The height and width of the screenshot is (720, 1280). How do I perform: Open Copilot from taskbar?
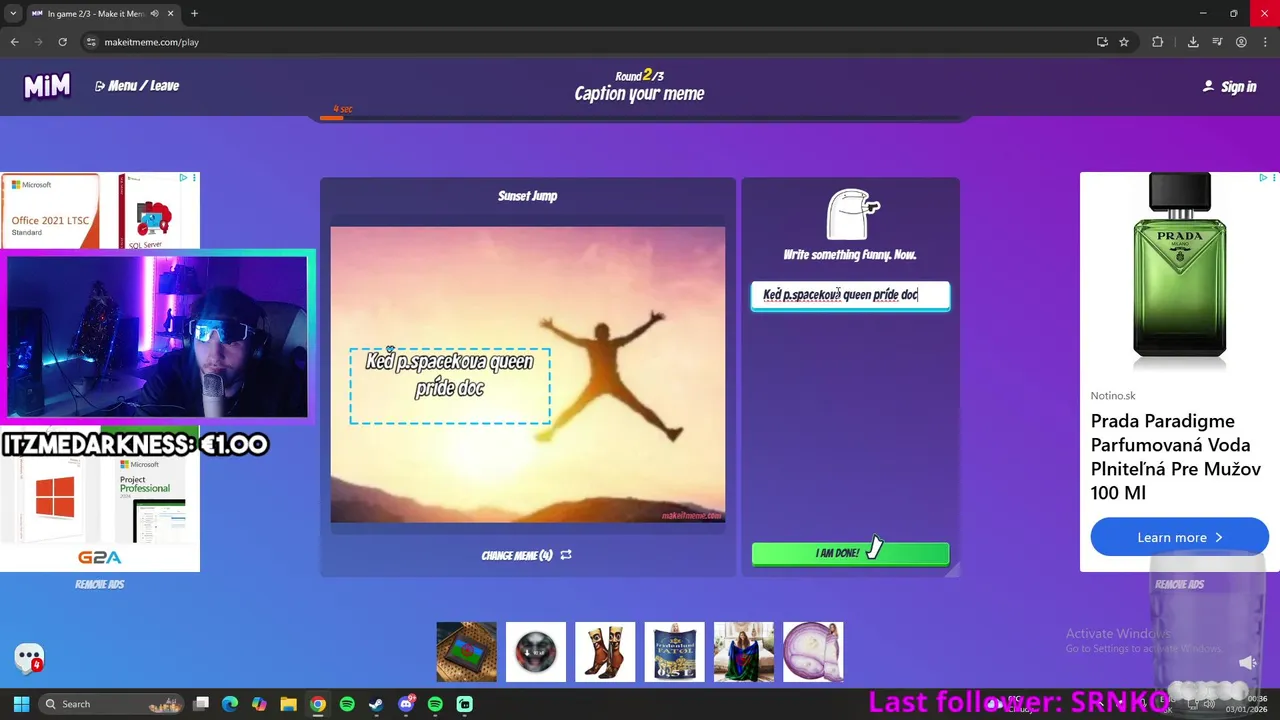pyautogui.click(x=259, y=704)
